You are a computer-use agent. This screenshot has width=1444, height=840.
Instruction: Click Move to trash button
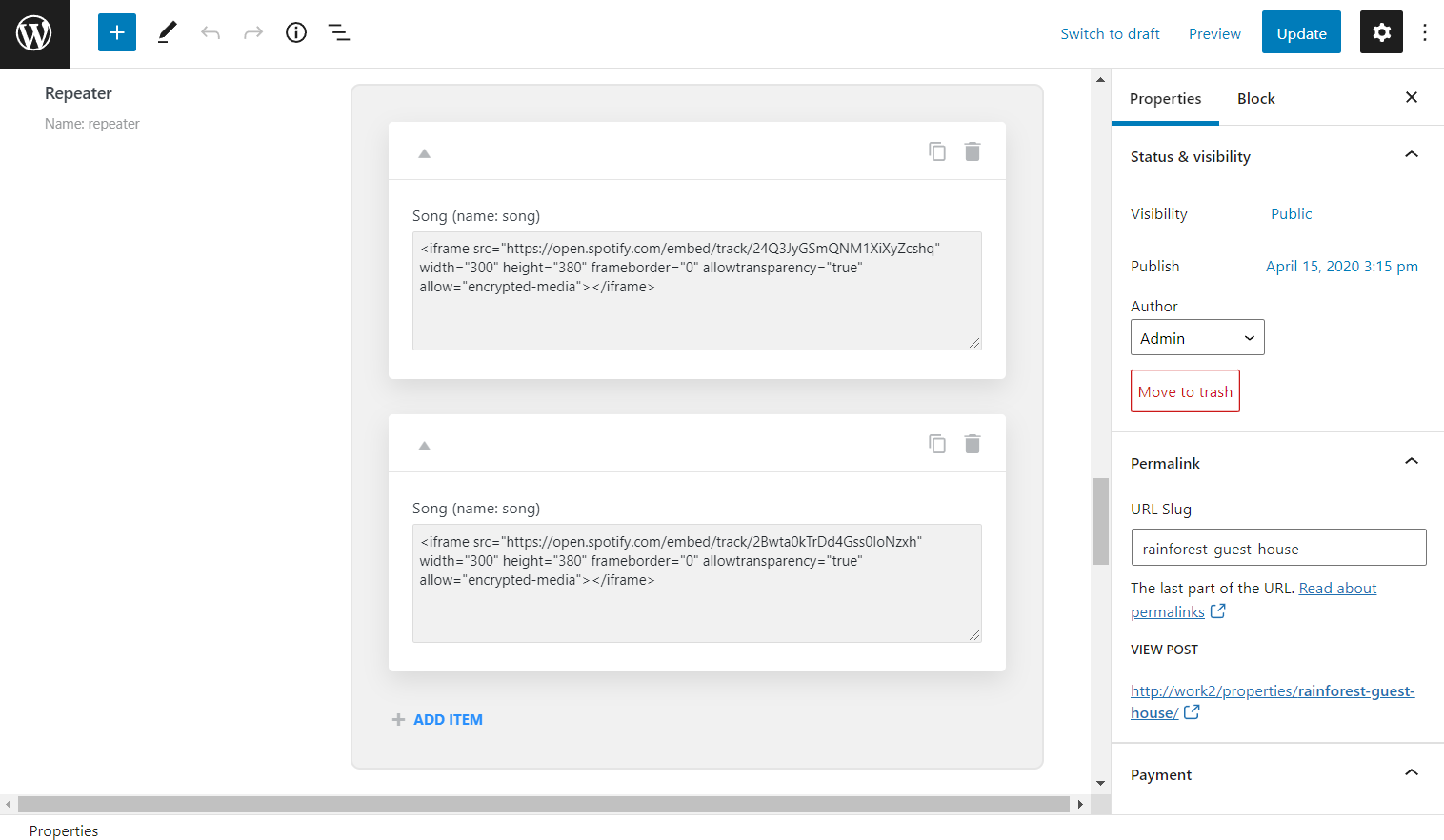(1185, 391)
